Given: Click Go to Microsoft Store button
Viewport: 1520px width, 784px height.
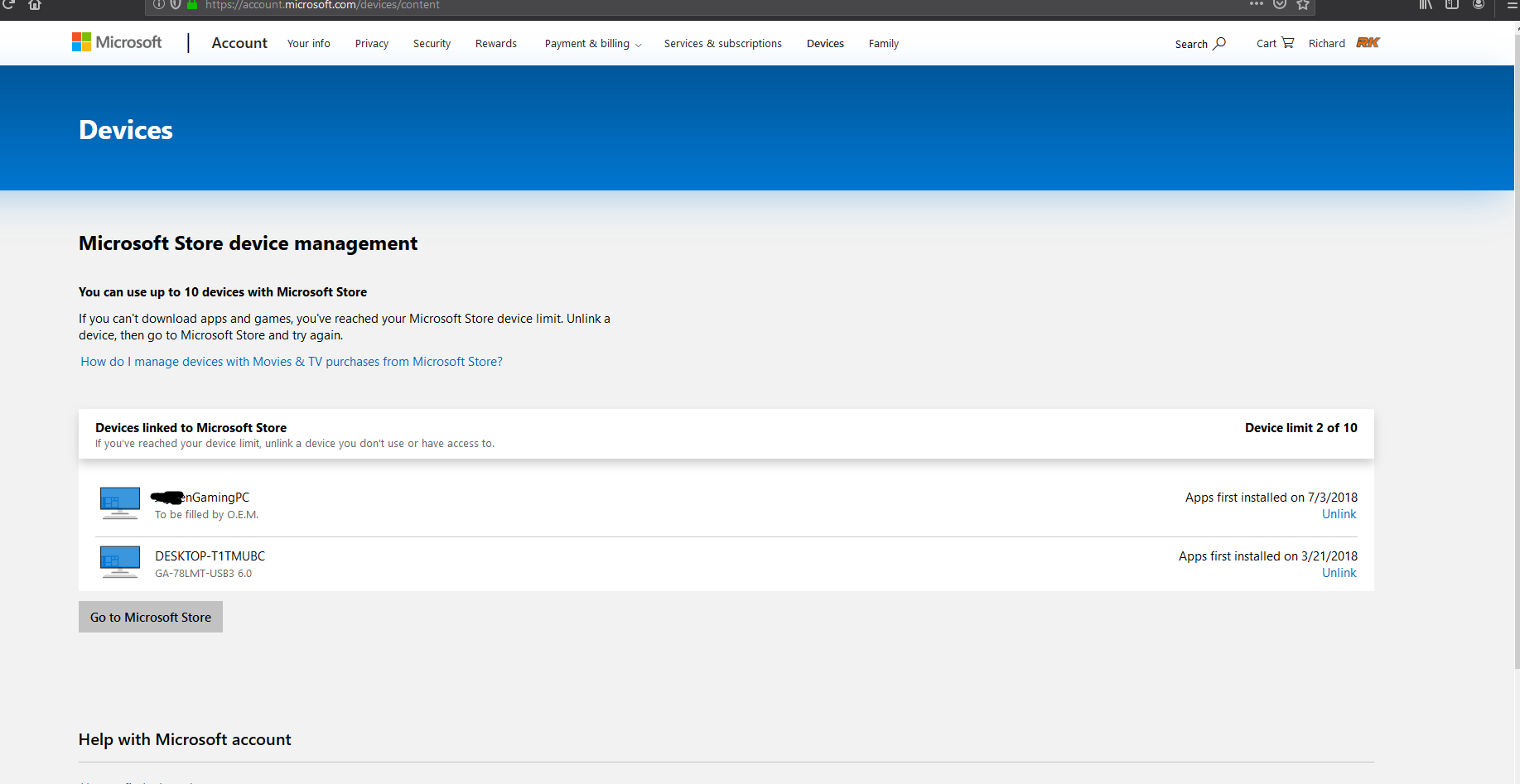Looking at the screenshot, I should click(151, 617).
